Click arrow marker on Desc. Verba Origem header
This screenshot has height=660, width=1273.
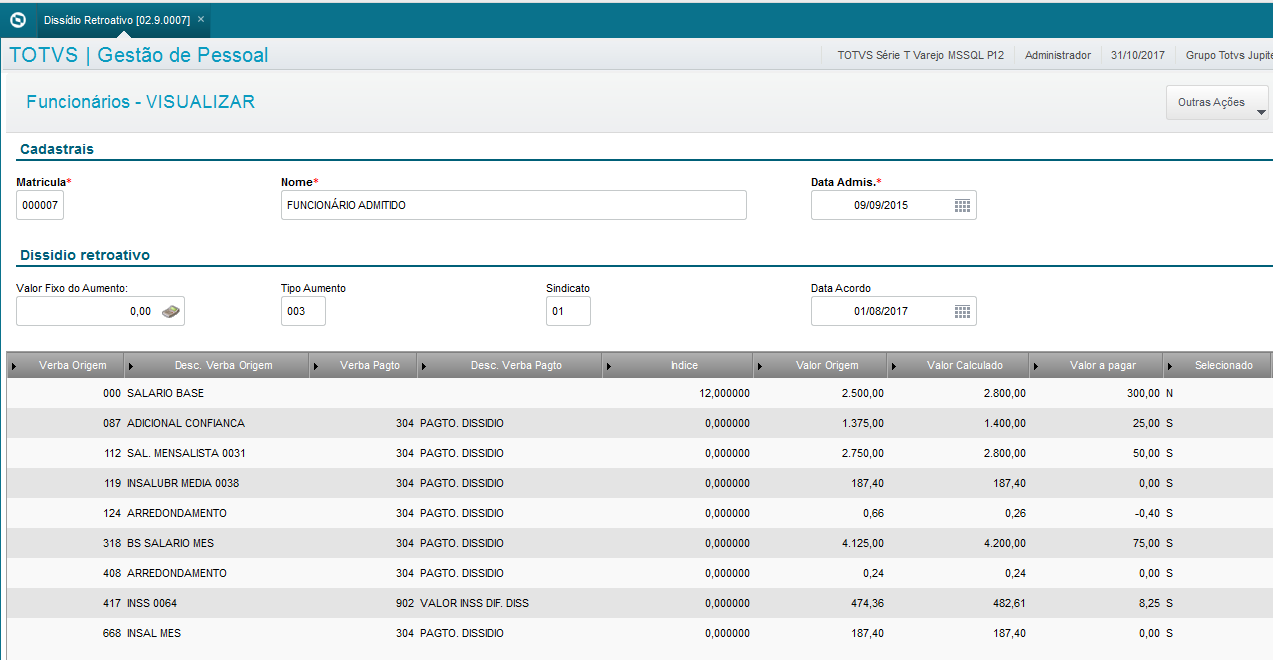tap(131, 366)
